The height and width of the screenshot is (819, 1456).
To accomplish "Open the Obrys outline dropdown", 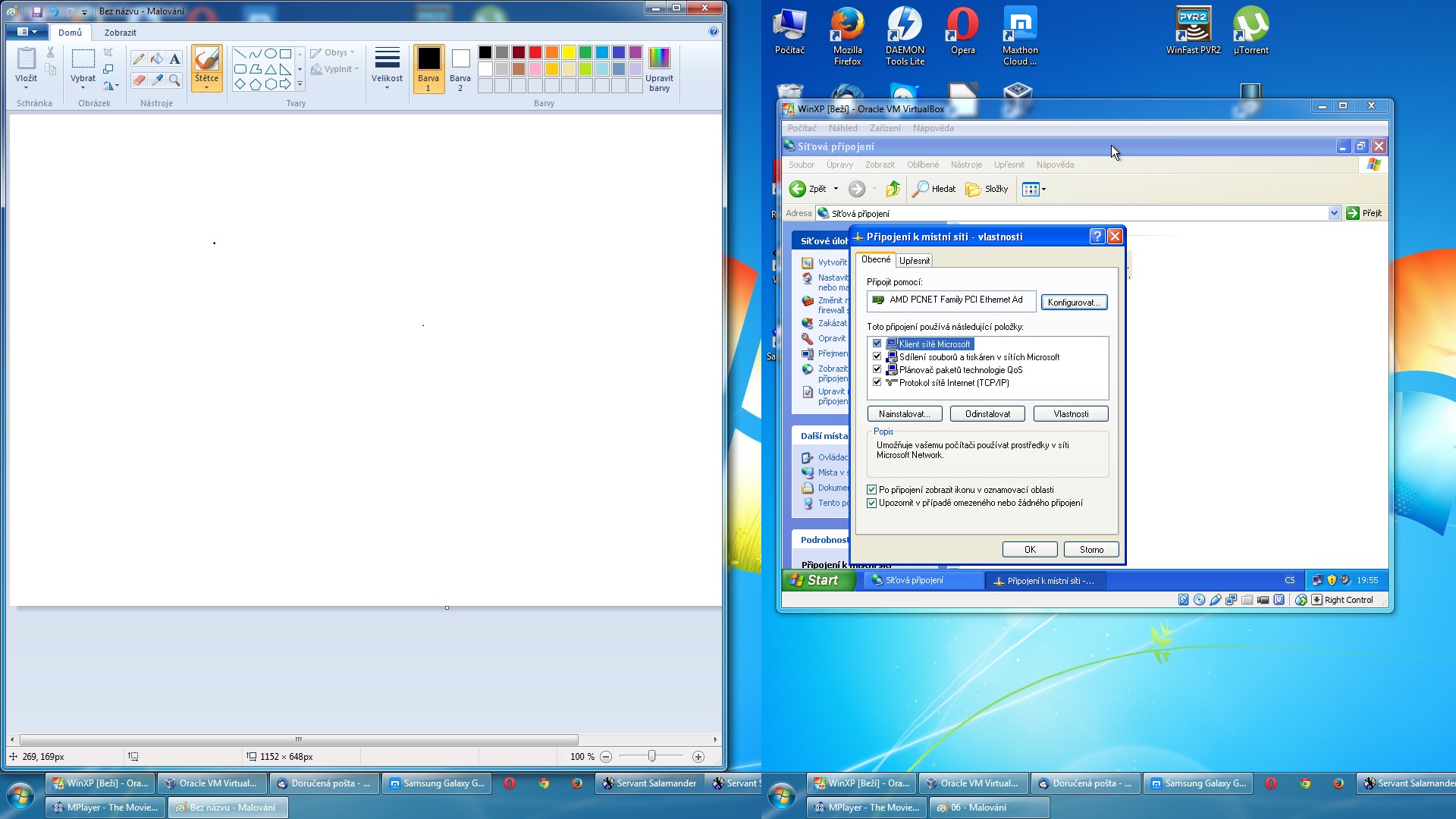I will [x=333, y=52].
